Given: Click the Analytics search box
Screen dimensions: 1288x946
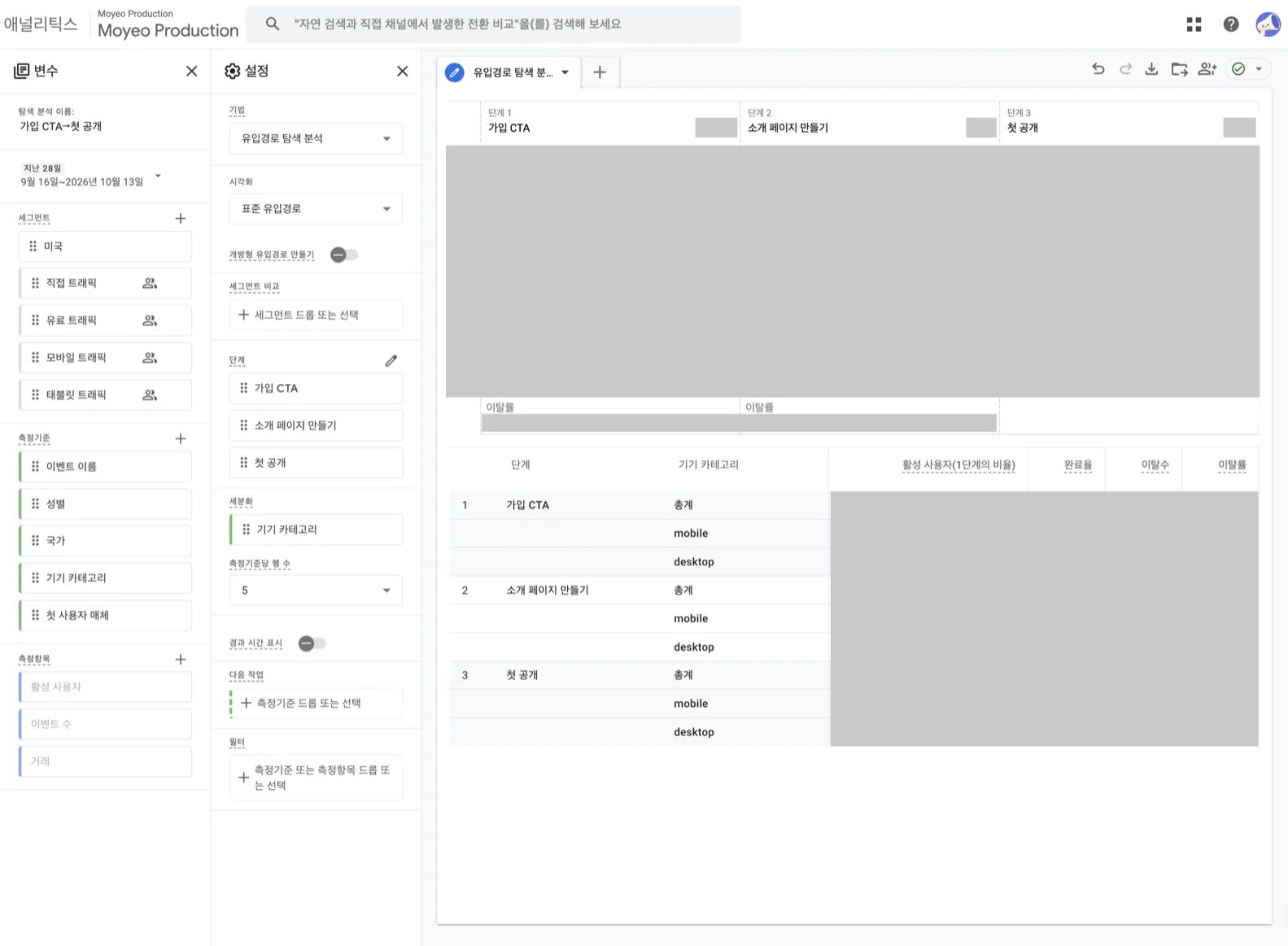Looking at the screenshot, I should pos(493,24).
